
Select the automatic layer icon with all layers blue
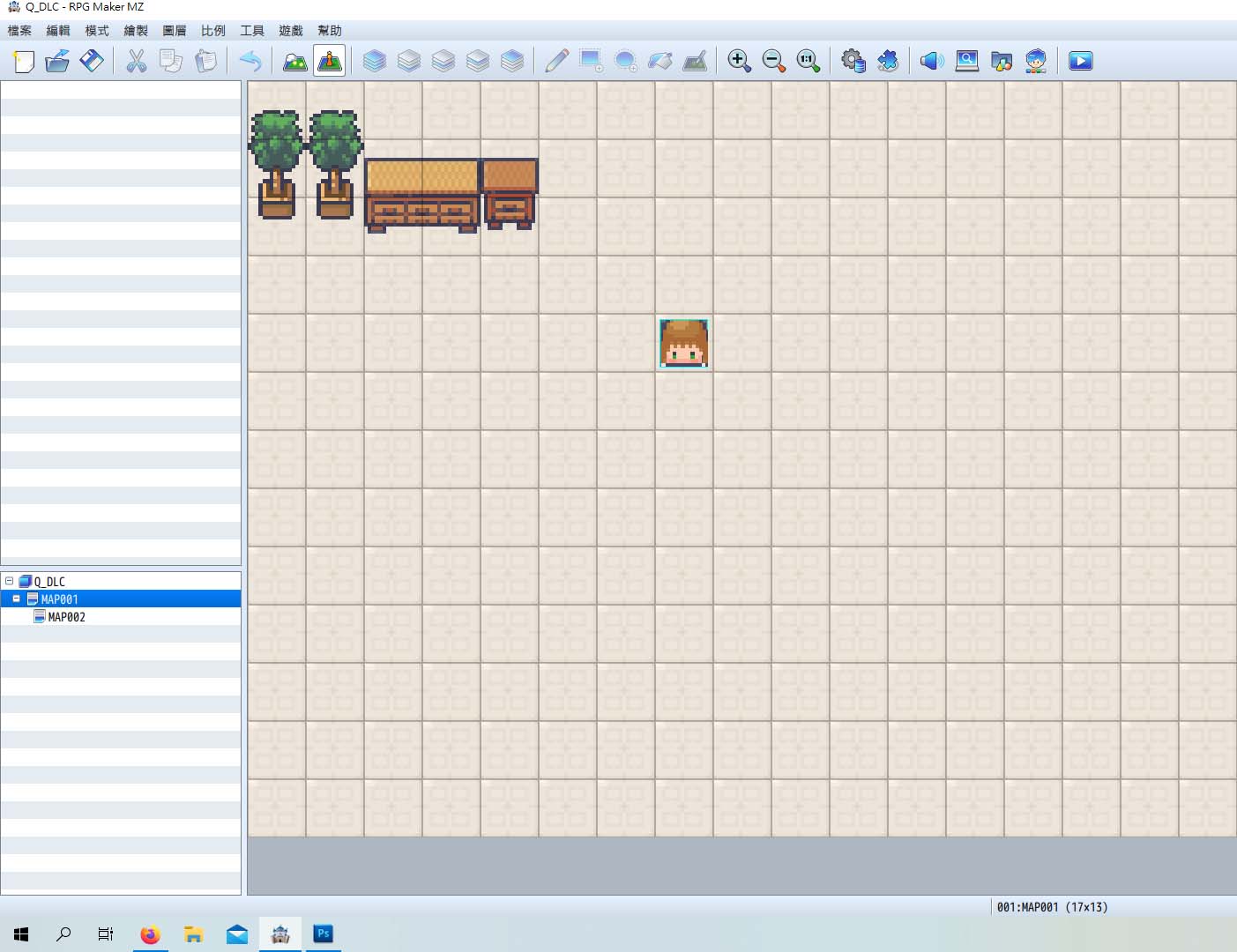coord(374,61)
